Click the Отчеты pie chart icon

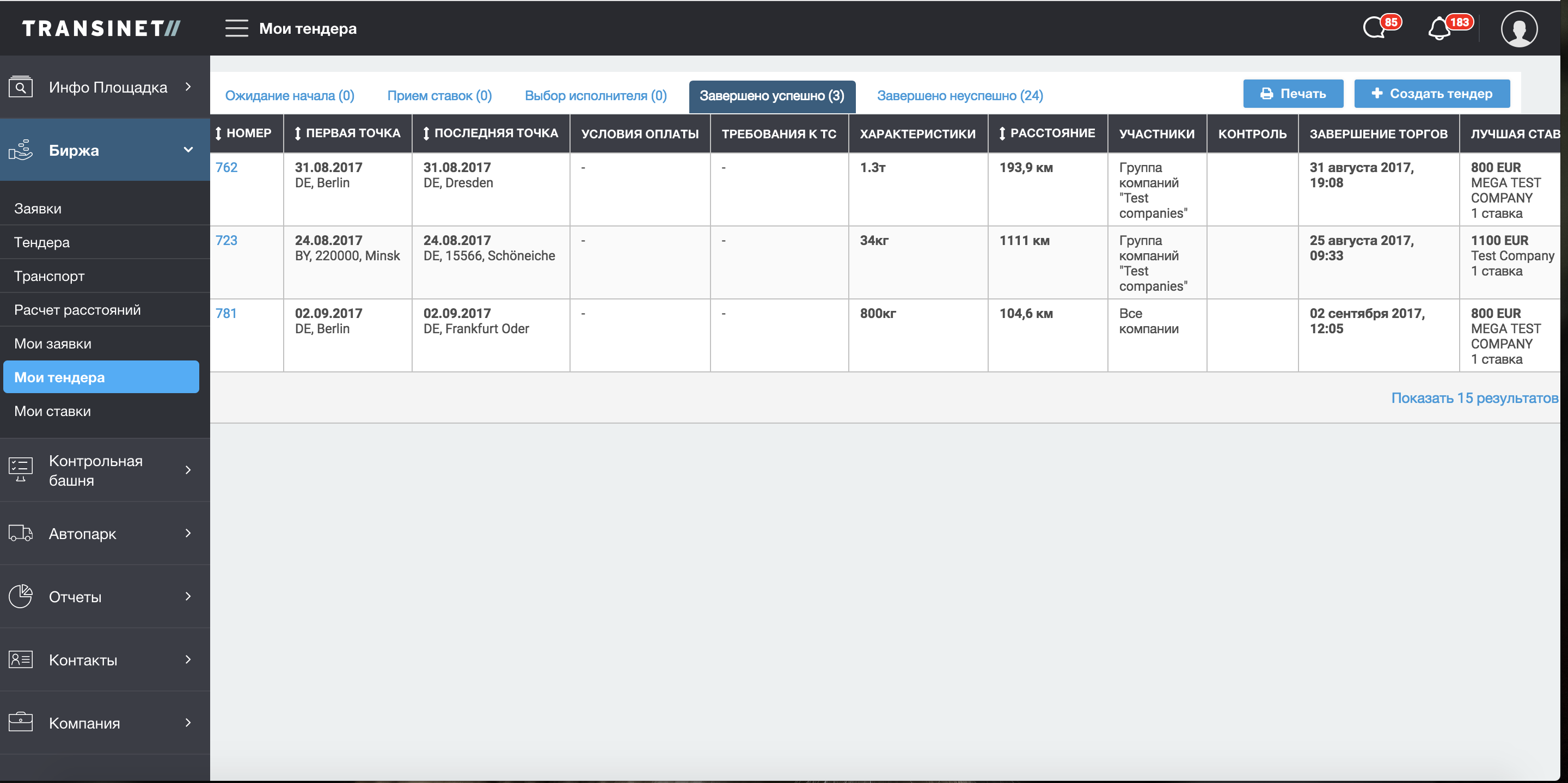[x=21, y=596]
